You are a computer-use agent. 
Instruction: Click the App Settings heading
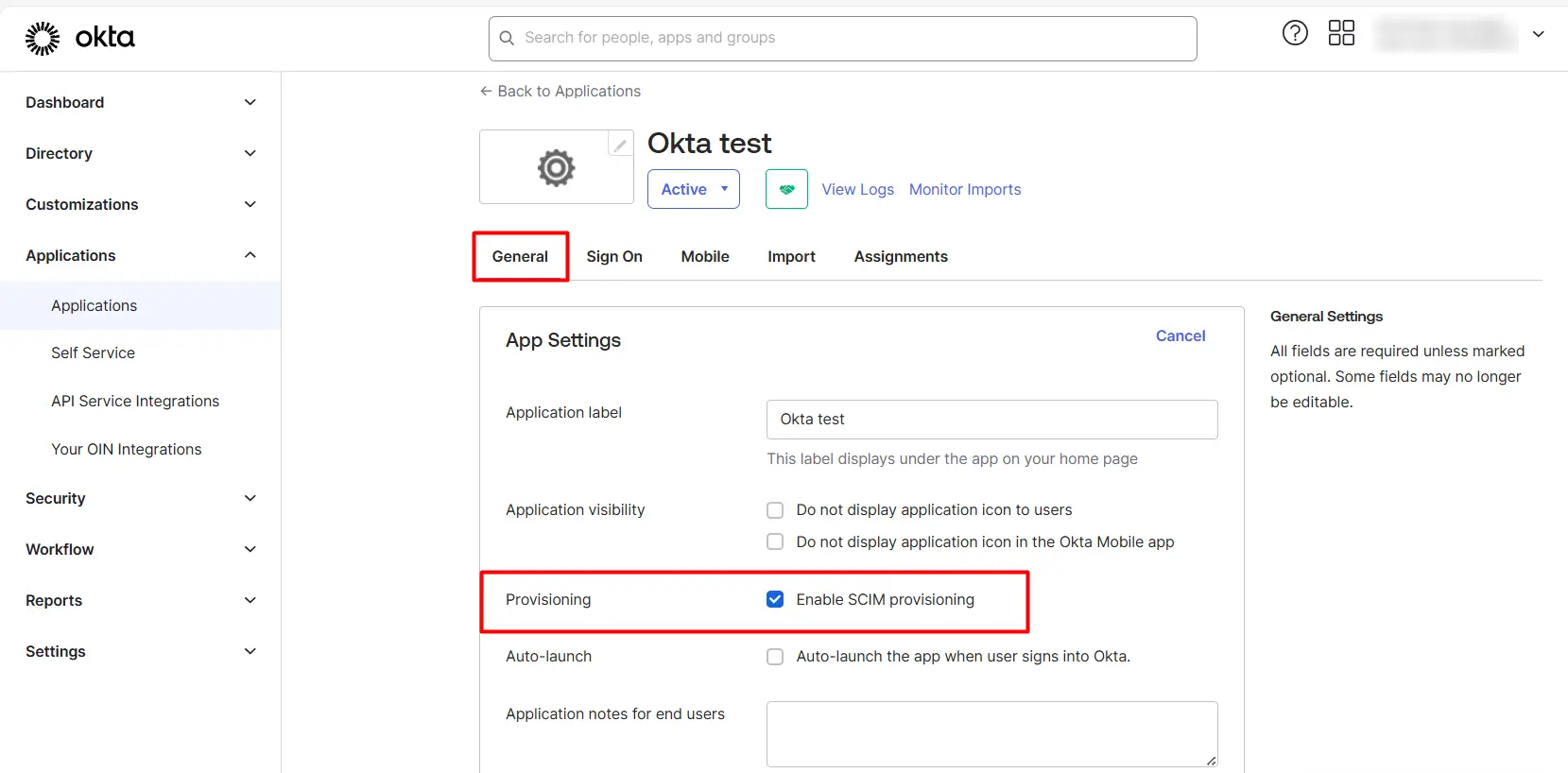click(x=563, y=340)
